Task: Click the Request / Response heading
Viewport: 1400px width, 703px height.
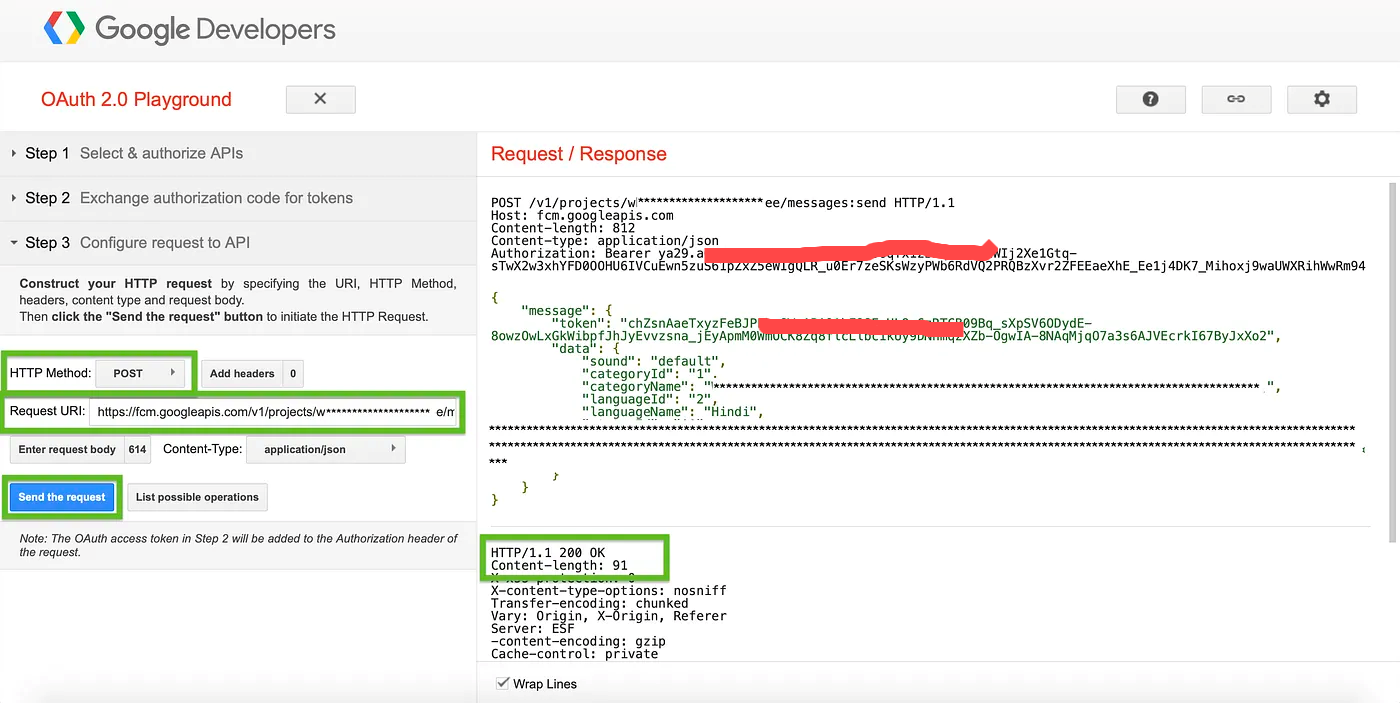Action: (579, 154)
